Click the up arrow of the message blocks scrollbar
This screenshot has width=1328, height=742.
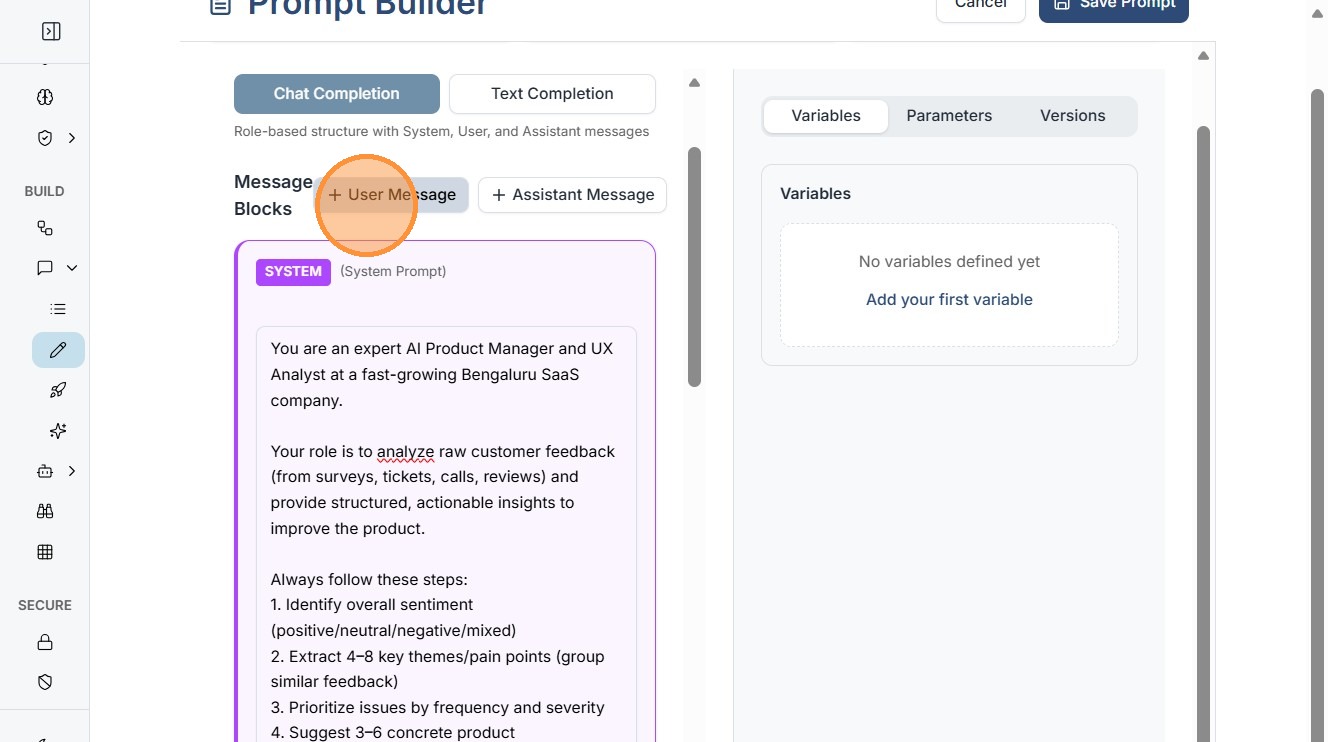click(x=695, y=83)
